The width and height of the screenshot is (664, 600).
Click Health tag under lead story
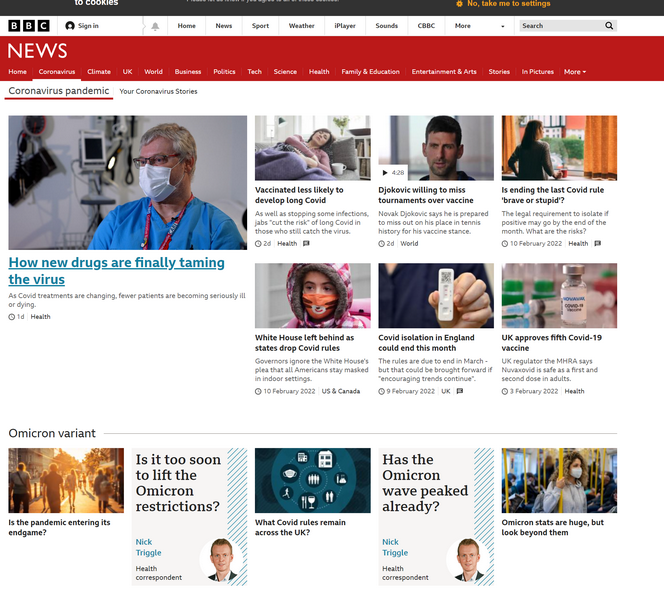[41, 317]
